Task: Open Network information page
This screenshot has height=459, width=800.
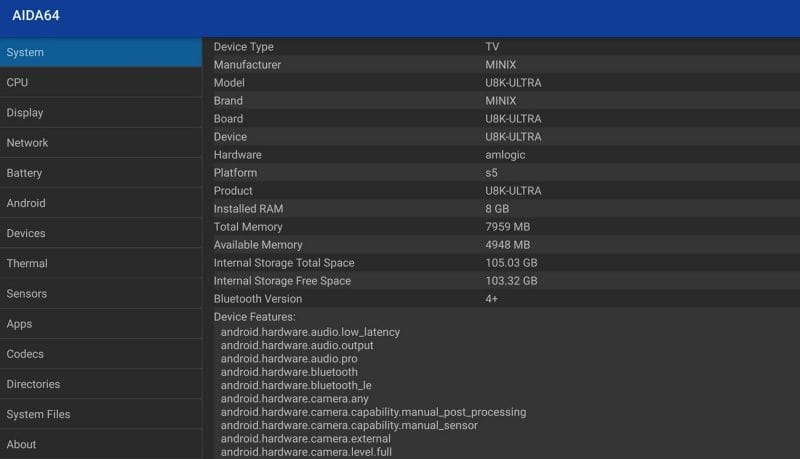Action: pos(100,143)
